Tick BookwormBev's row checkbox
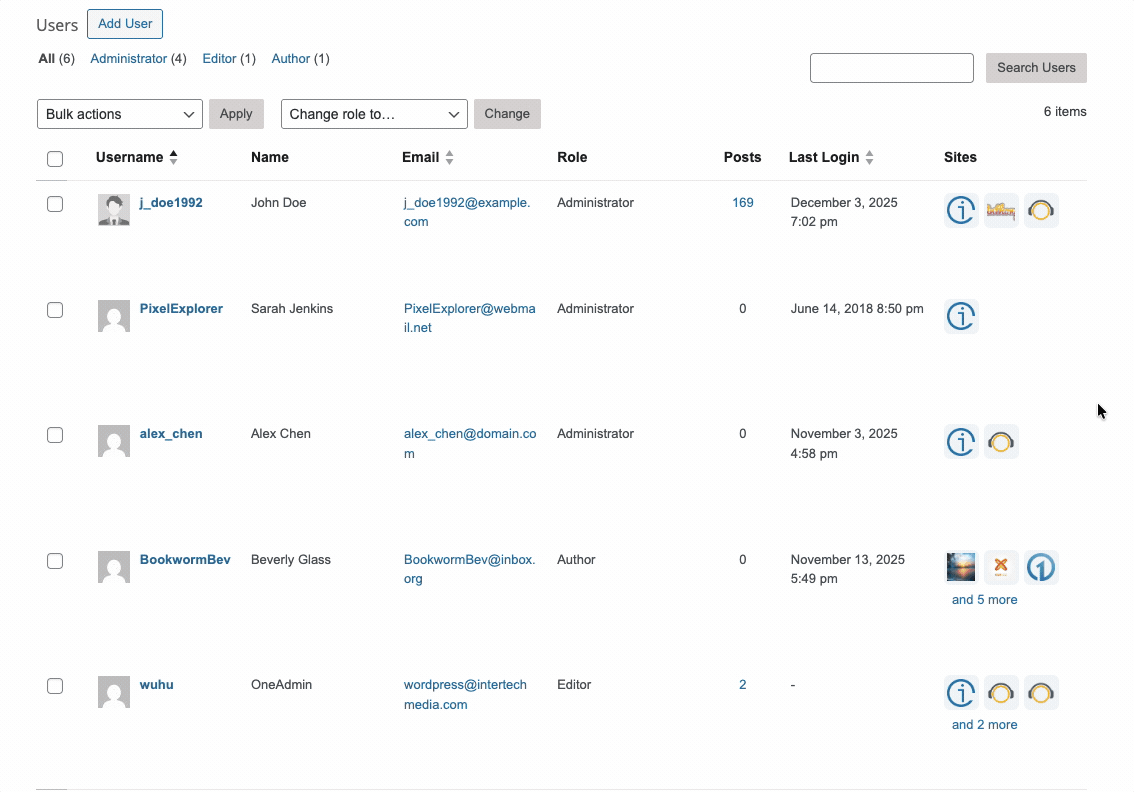Viewport: 1134px width, 792px height. click(55, 560)
